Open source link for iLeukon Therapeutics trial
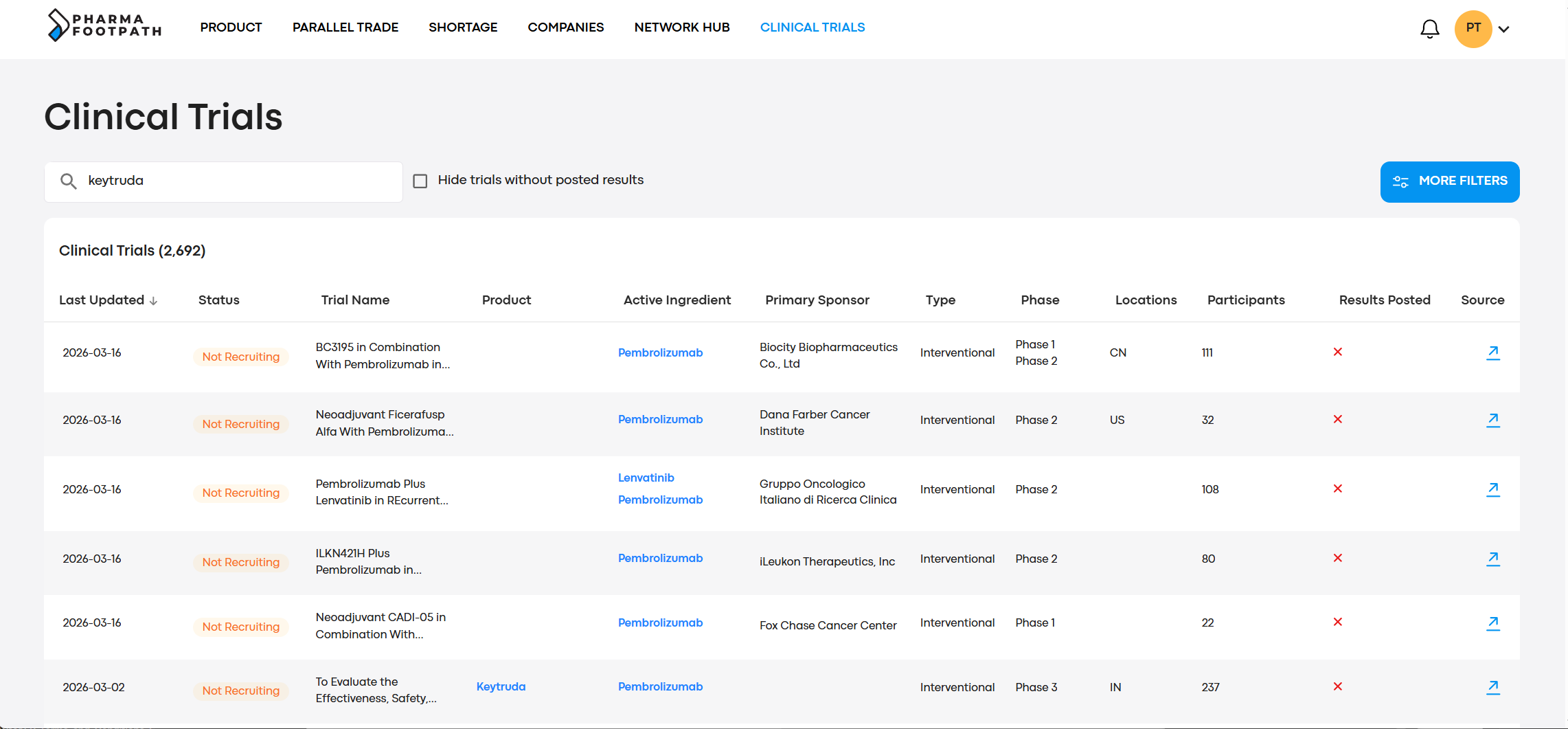Screen dimensions: 1568x729 point(1492,559)
